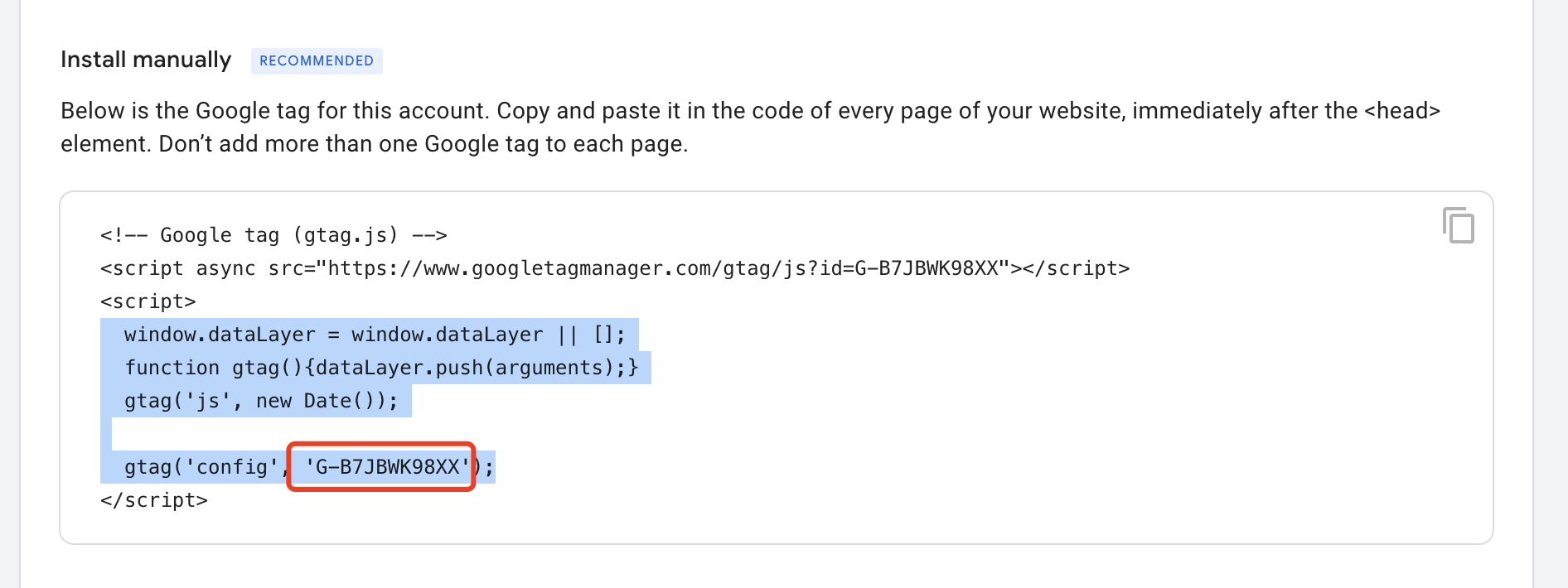Click the Google tag comment line
The width and height of the screenshot is (1568, 588).
[x=273, y=234]
